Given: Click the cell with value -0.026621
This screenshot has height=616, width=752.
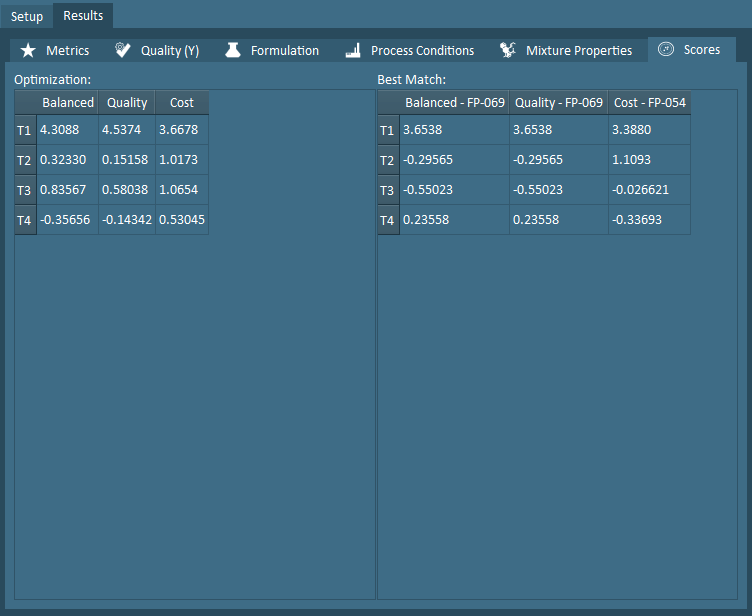Looking at the screenshot, I should click(x=650, y=190).
